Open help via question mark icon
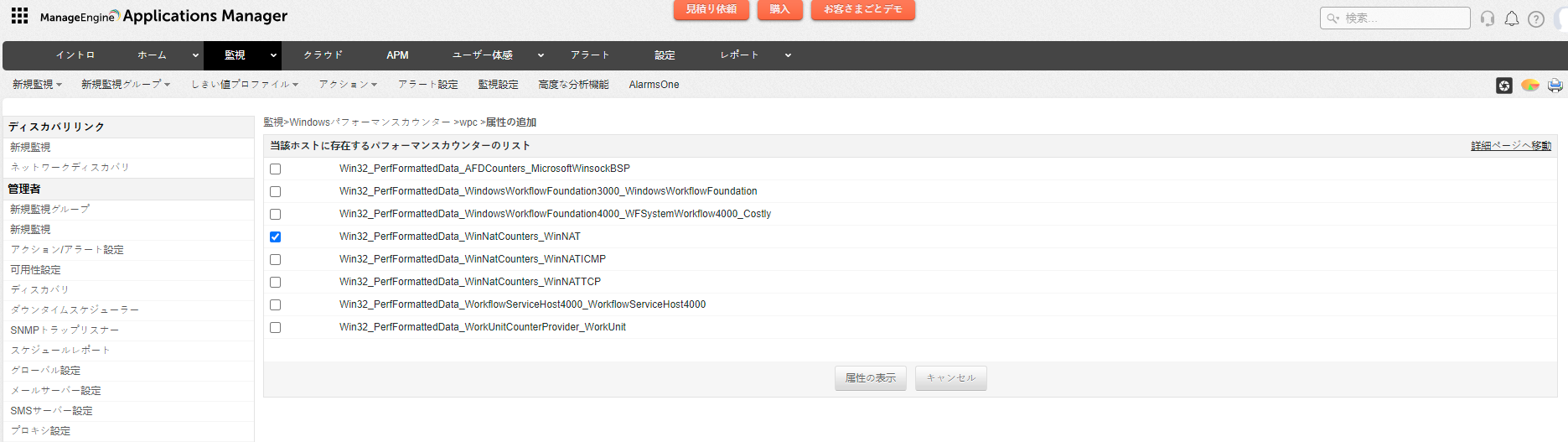The height and width of the screenshot is (442, 1568). click(1536, 18)
